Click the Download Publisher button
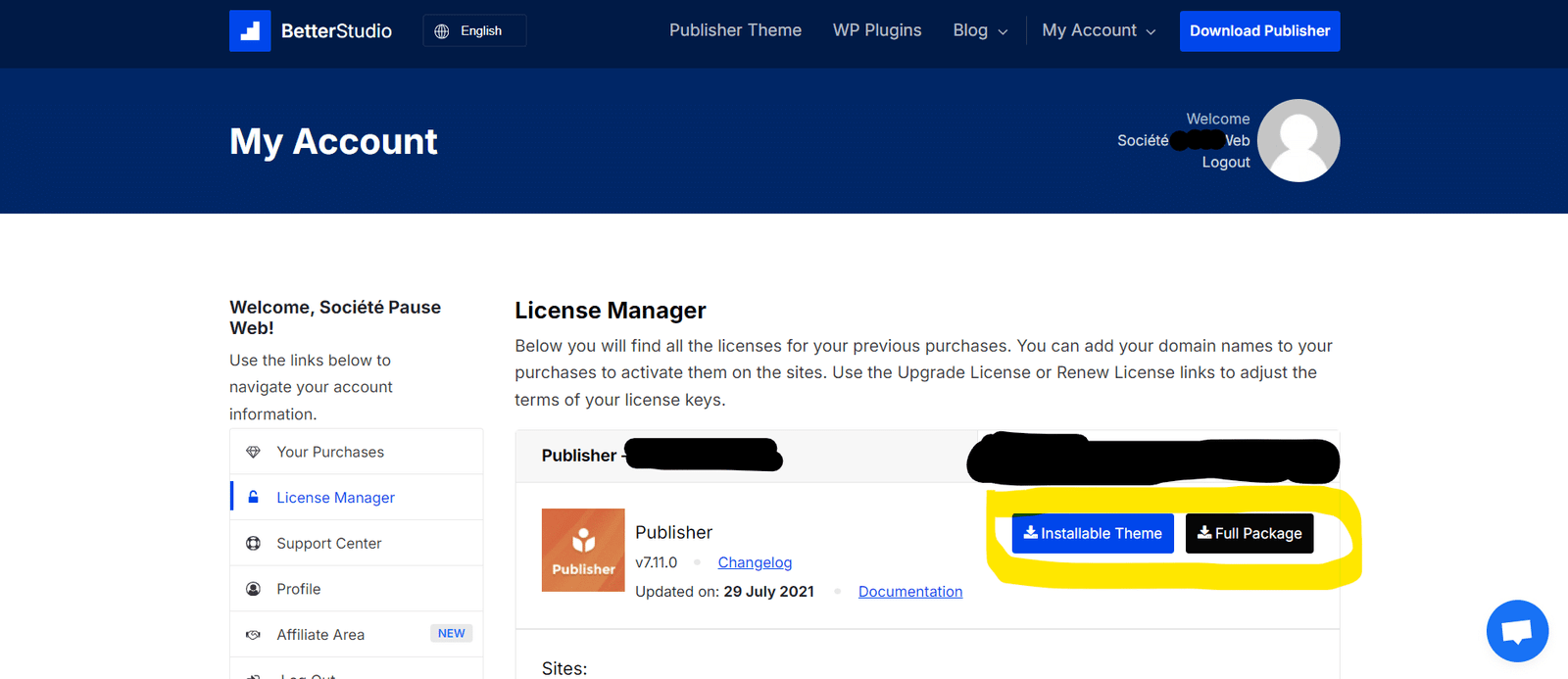The height and width of the screenshot is (679, 1568). tap(1259, 31)
